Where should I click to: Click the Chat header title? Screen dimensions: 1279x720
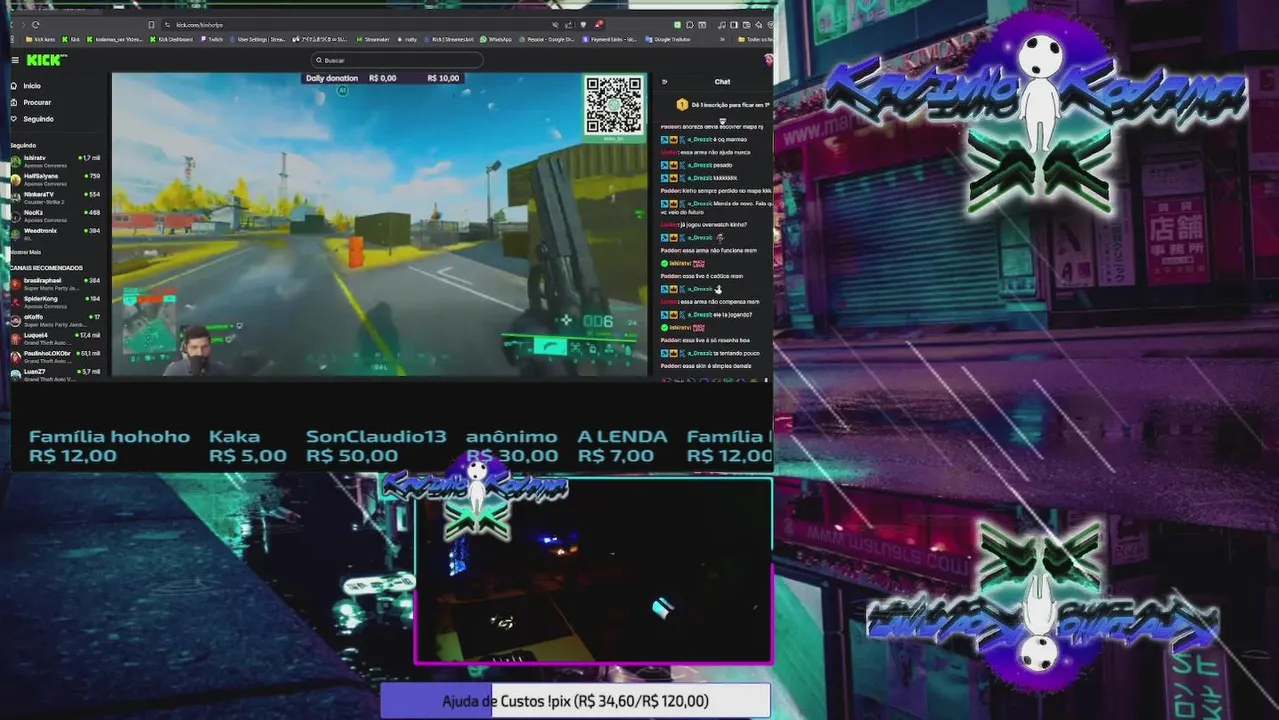click(722, 82)
